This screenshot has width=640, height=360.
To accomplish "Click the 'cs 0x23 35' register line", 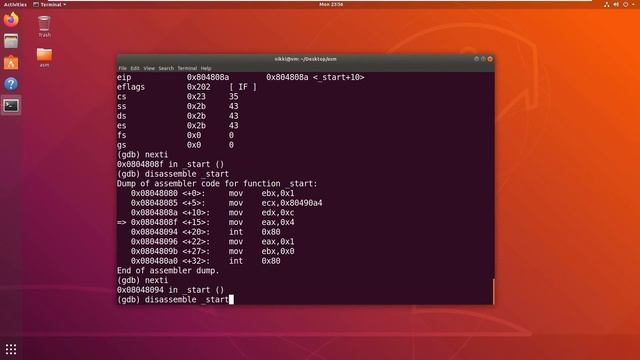I will [177, 97].
